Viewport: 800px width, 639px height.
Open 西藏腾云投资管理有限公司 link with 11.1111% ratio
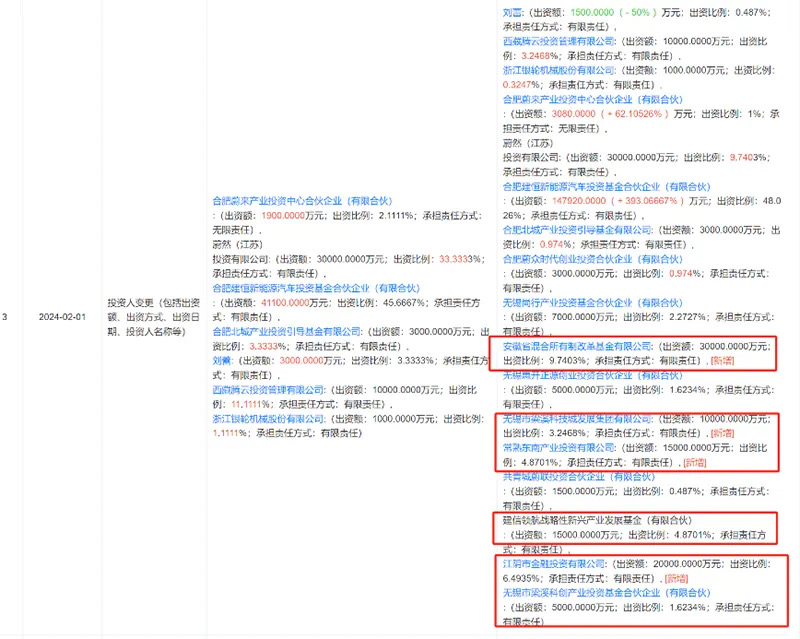point(268,390)
